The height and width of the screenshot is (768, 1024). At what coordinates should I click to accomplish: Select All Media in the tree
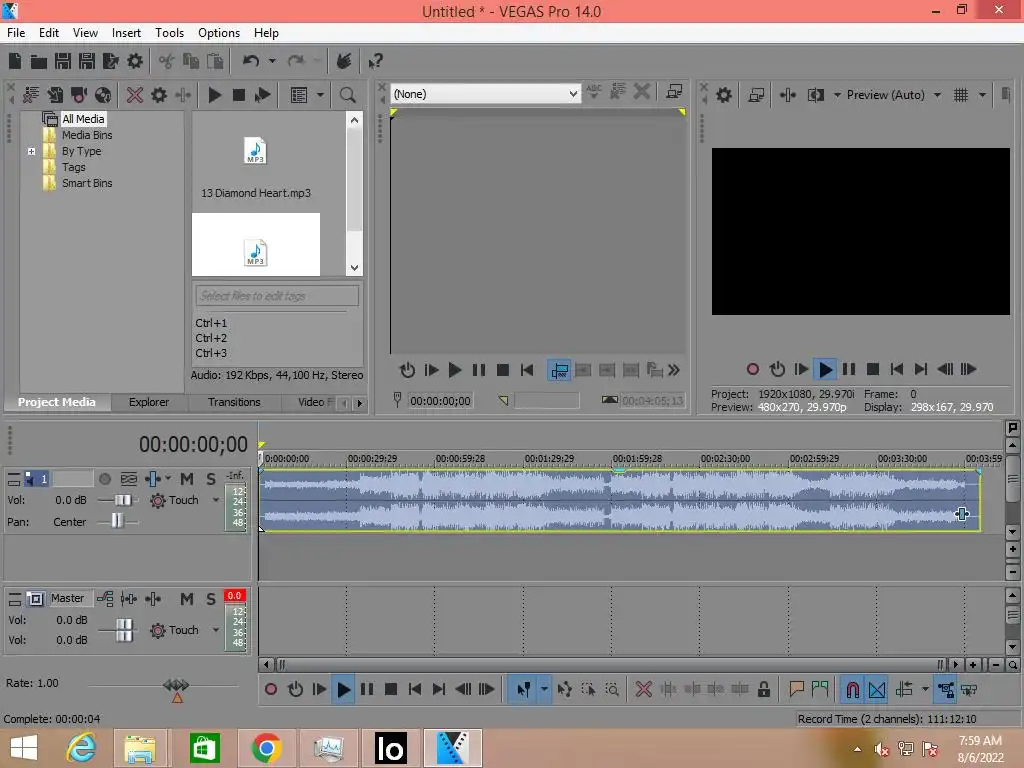click(x=83, y=119)
